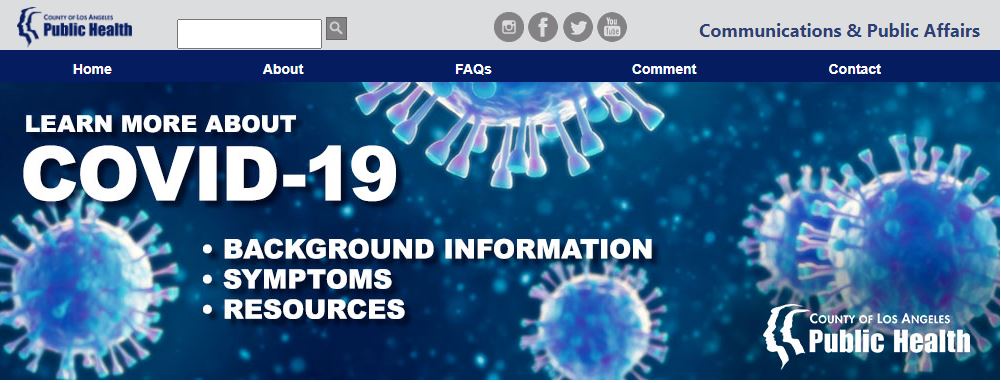Select the Resources bullet text

point(314,309)
